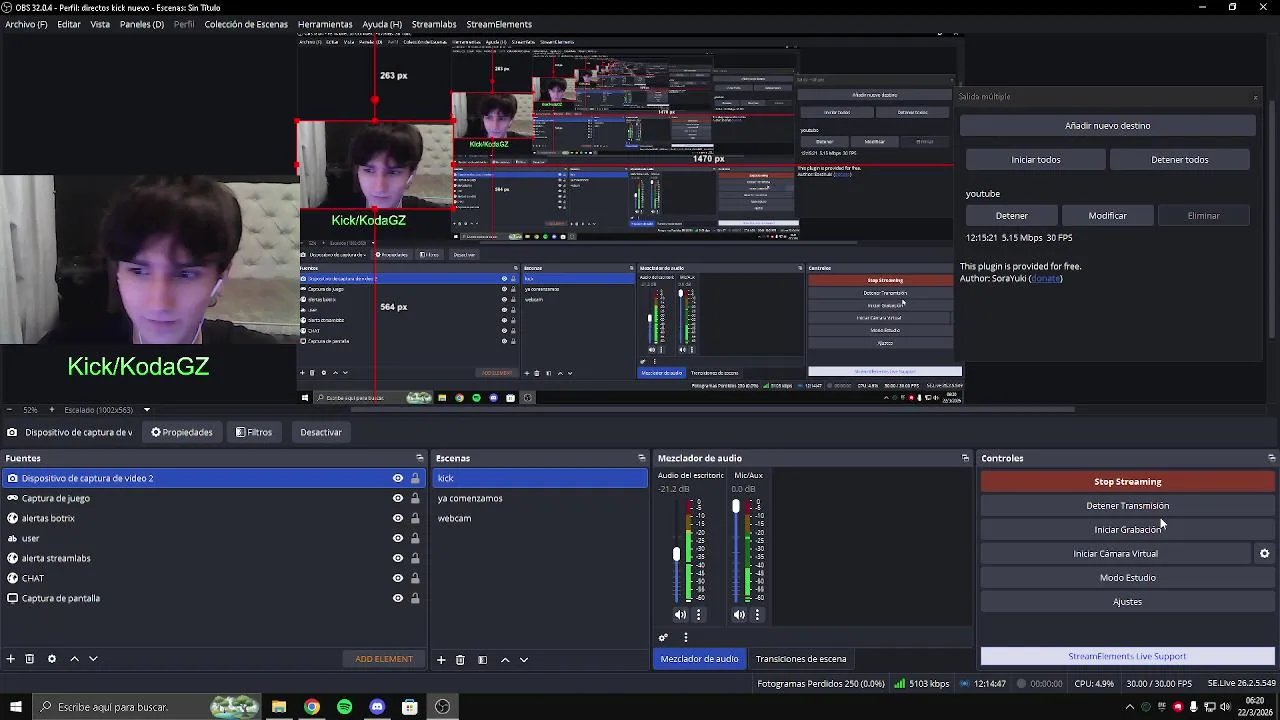This screenshot has height=720, width=1280.
Task: Click Detener Transmisión button
Action: coord(1128,506)
